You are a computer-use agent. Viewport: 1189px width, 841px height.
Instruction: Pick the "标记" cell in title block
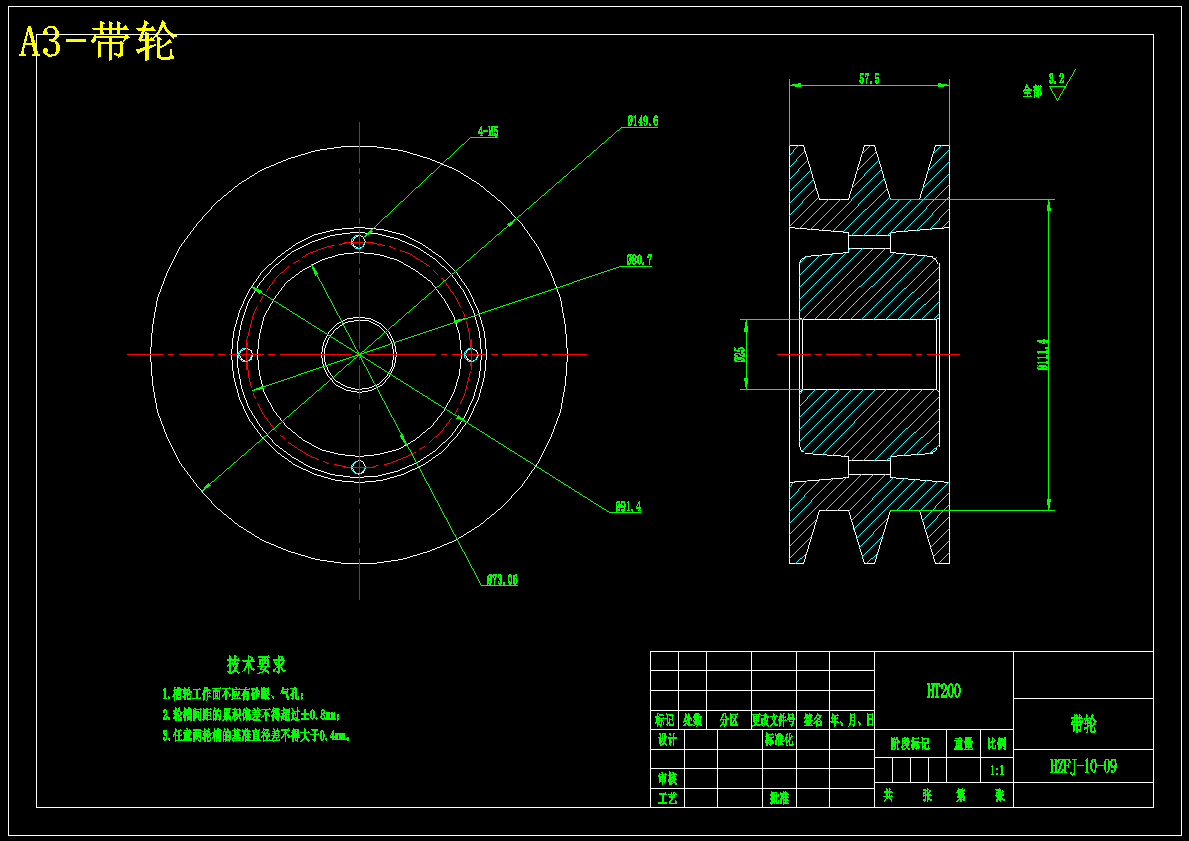664,720
